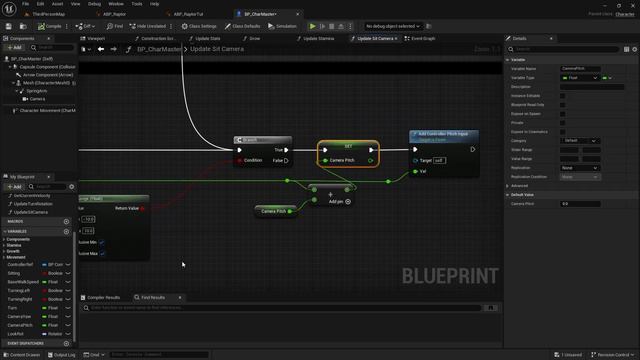Image resolution: width=640 pixels, height=360 pixels.
Task: Open the Output Log
Action: [x=62, y=355]
